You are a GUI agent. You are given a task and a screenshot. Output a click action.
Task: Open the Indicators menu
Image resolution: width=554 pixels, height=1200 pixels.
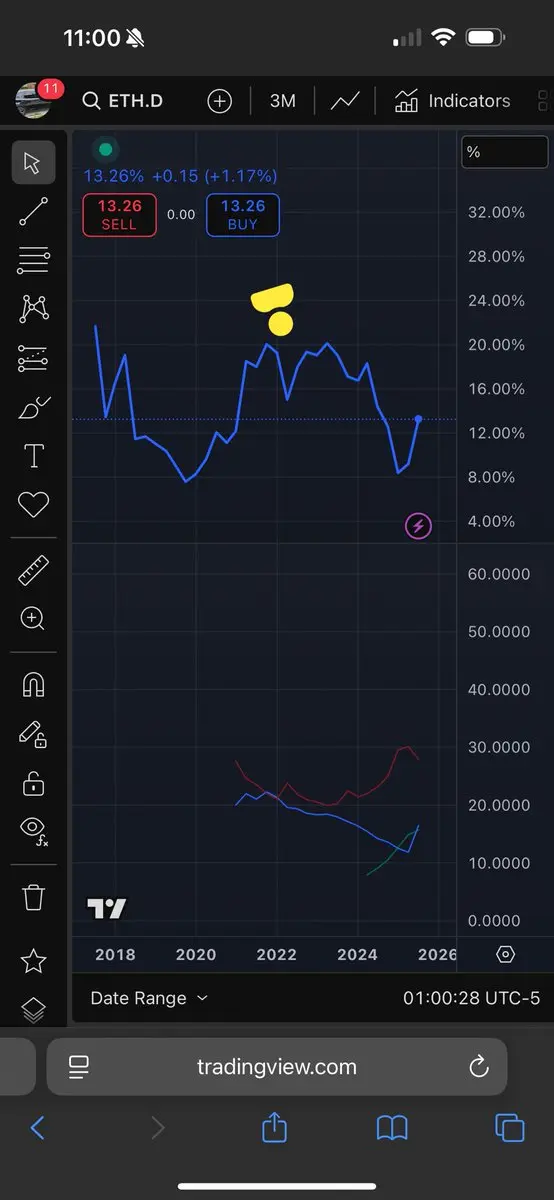coord(452,101)
